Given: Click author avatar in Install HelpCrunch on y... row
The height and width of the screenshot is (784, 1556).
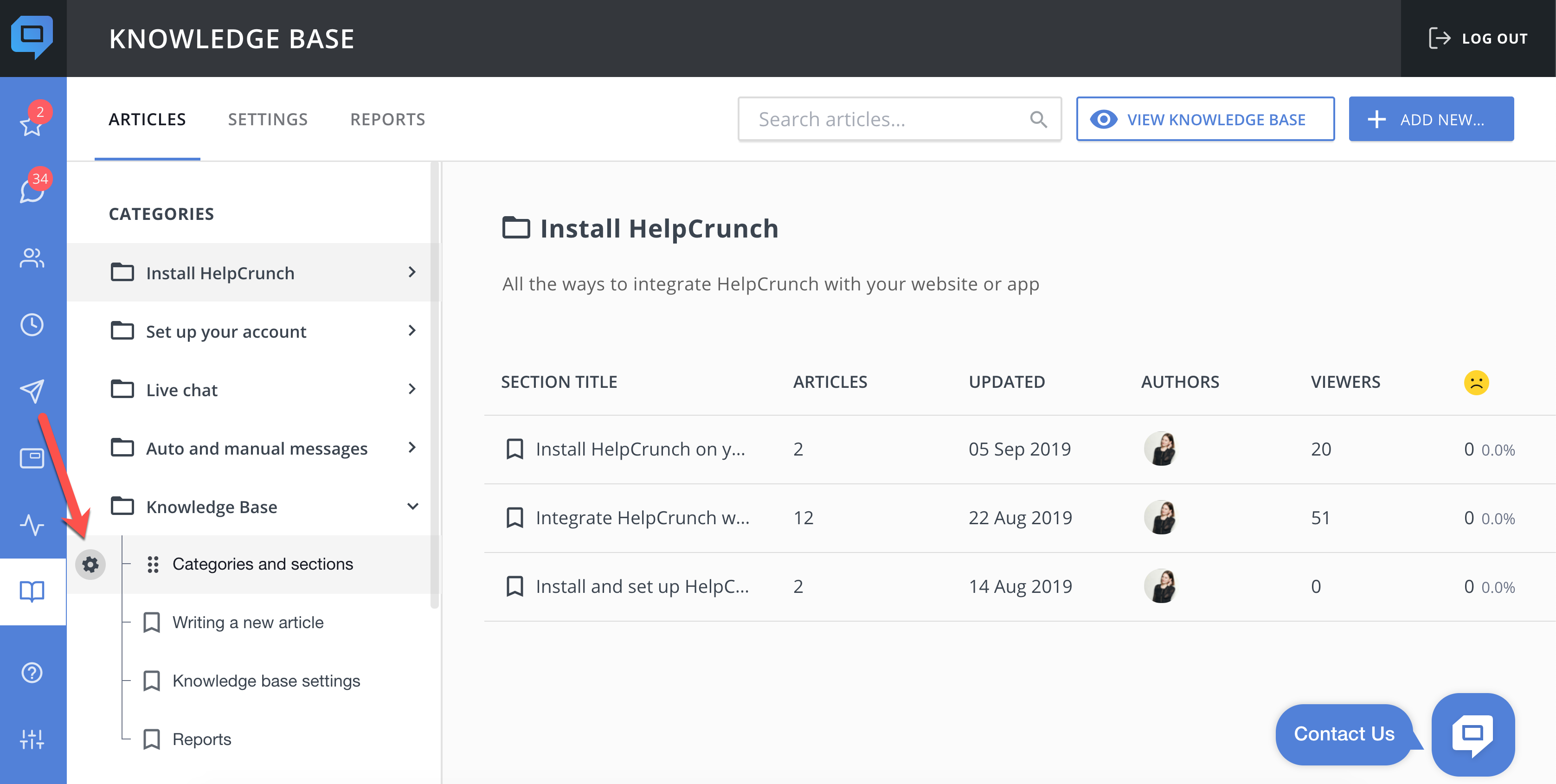Looking at the screenshot, I should [1160, 449].
